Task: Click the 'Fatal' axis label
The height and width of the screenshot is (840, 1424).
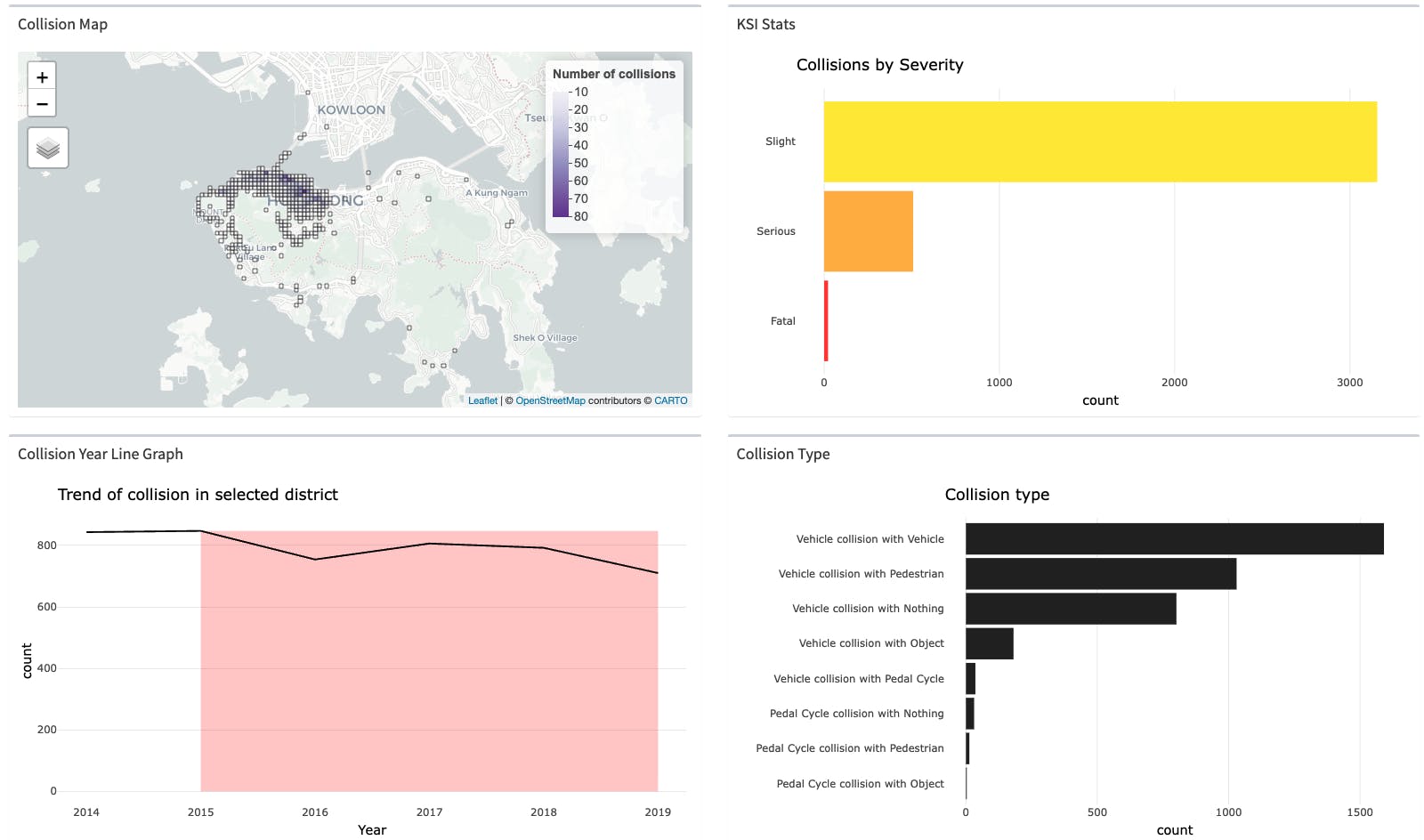Action: 783,321
